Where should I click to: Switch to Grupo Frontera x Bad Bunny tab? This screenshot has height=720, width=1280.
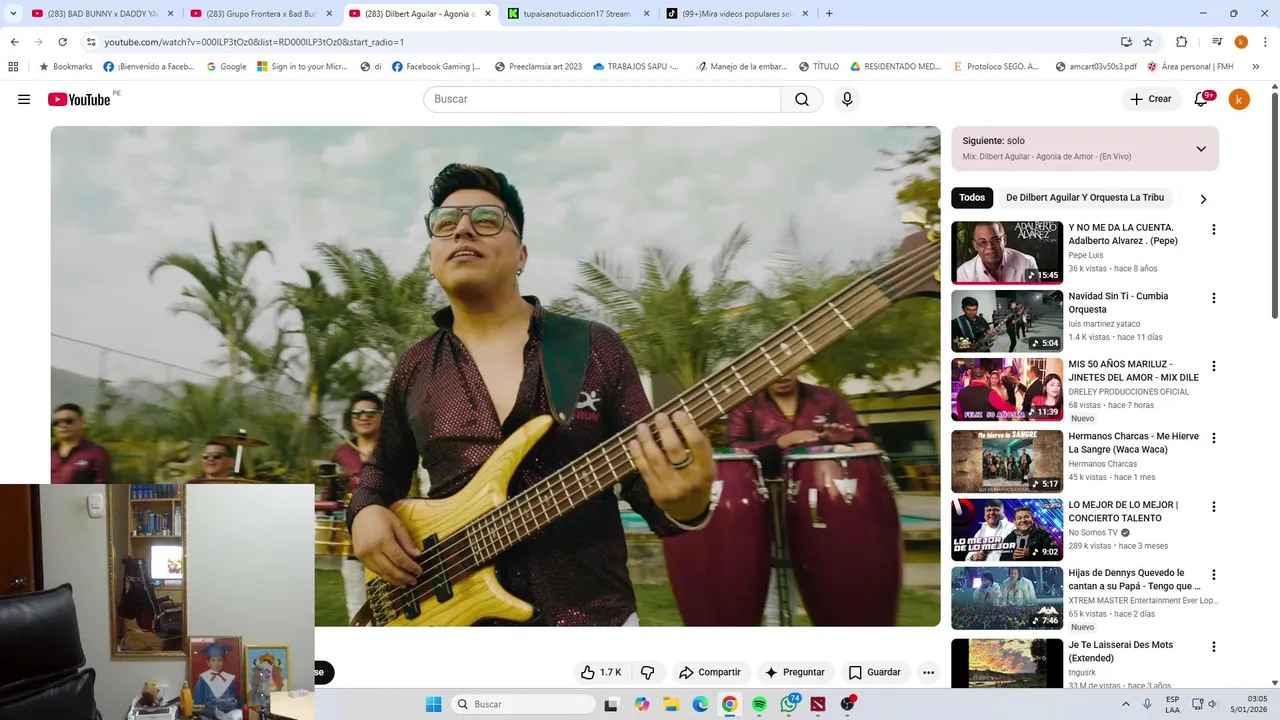pos(263,14)
